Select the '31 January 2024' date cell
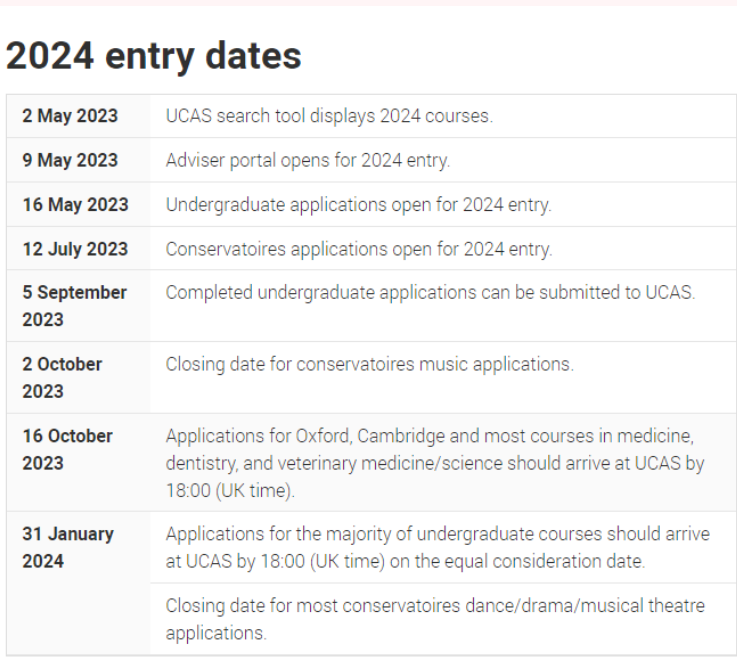 [78, 583]
